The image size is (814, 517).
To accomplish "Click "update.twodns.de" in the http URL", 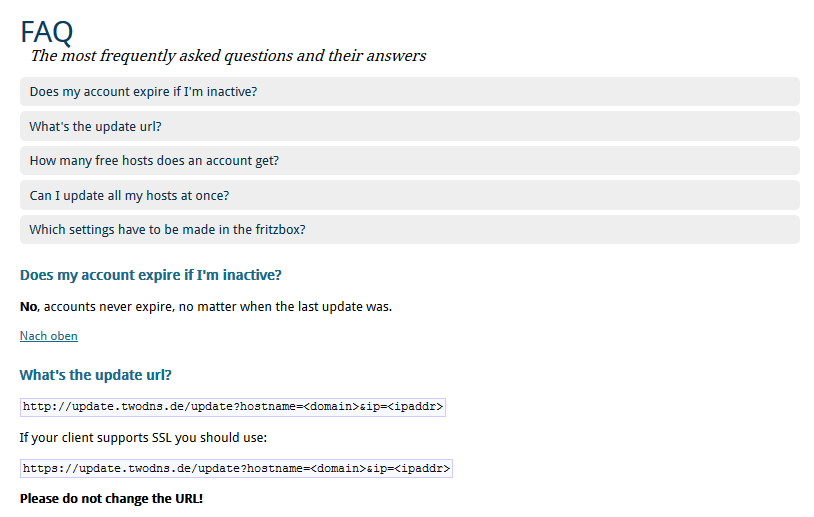I will point(128,406).
